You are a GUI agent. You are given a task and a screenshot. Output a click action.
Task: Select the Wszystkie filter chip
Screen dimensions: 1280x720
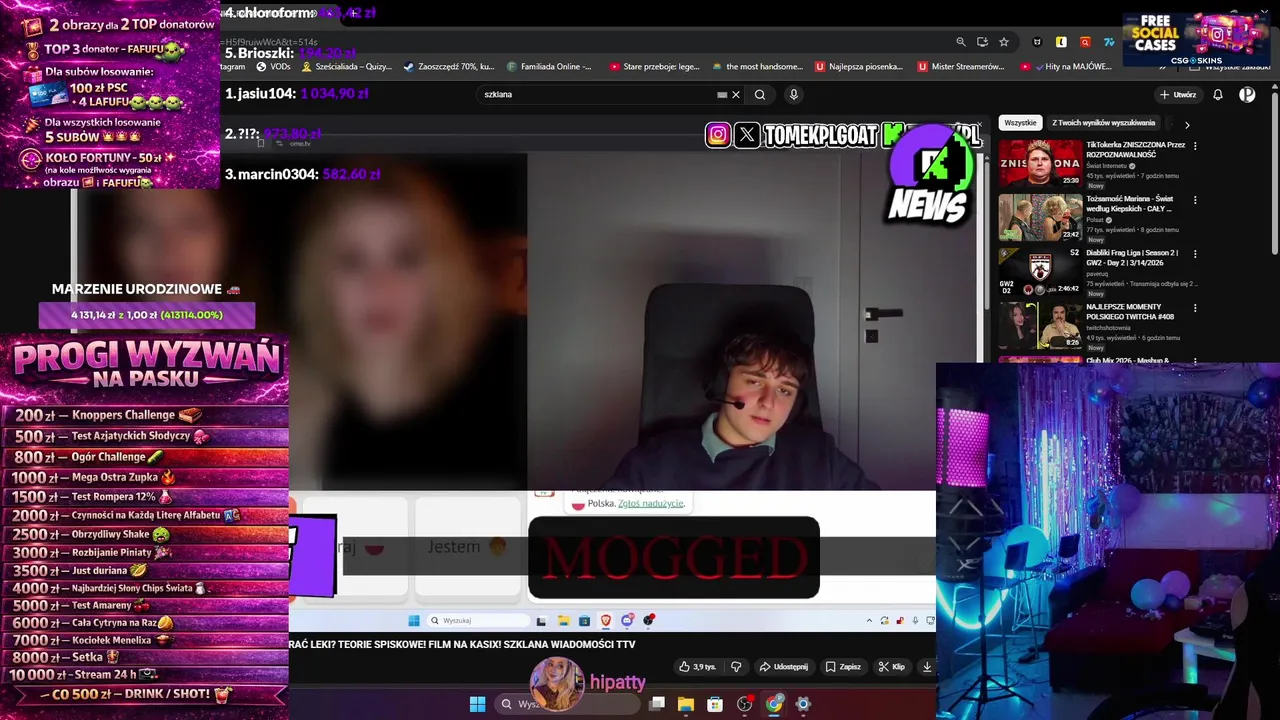pyautogui.click(x=1020, y=123)
